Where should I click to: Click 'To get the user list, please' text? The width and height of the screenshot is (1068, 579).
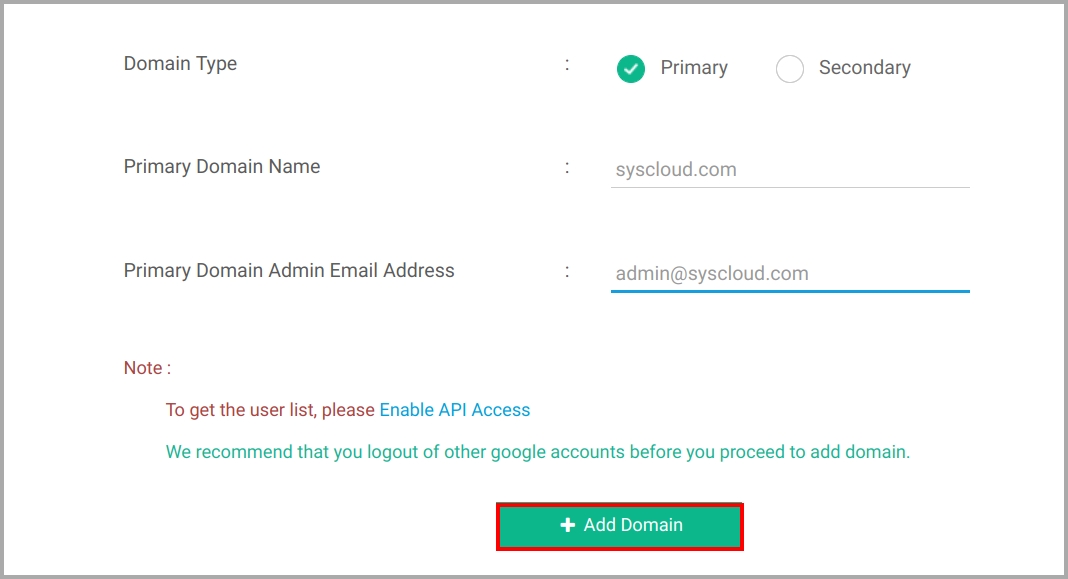tap(270, 409)
